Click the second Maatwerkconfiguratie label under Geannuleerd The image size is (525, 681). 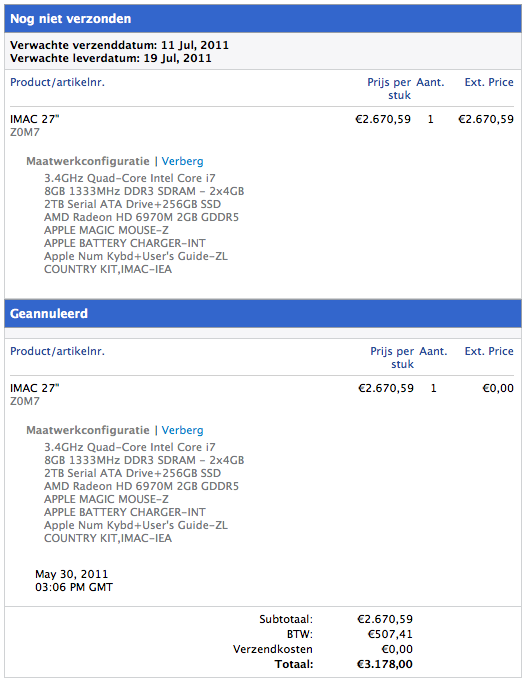pyautogui.click(x=88, y=430)
